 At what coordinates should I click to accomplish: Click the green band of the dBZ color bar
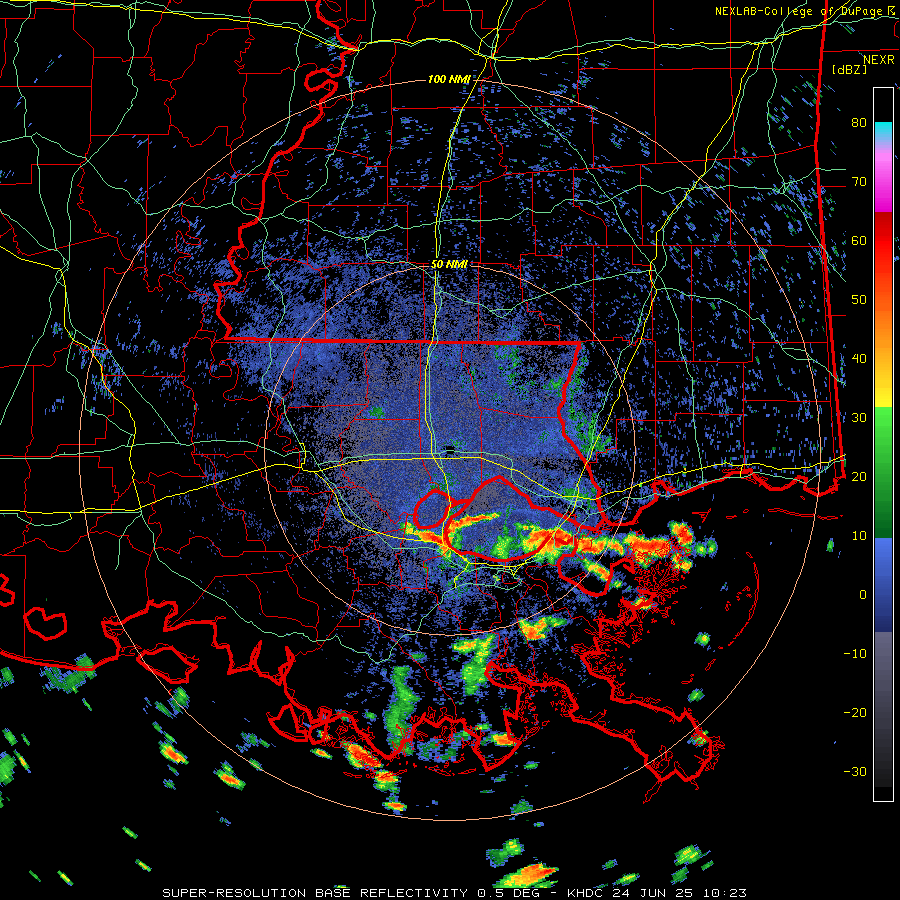(x=883, y=471)
